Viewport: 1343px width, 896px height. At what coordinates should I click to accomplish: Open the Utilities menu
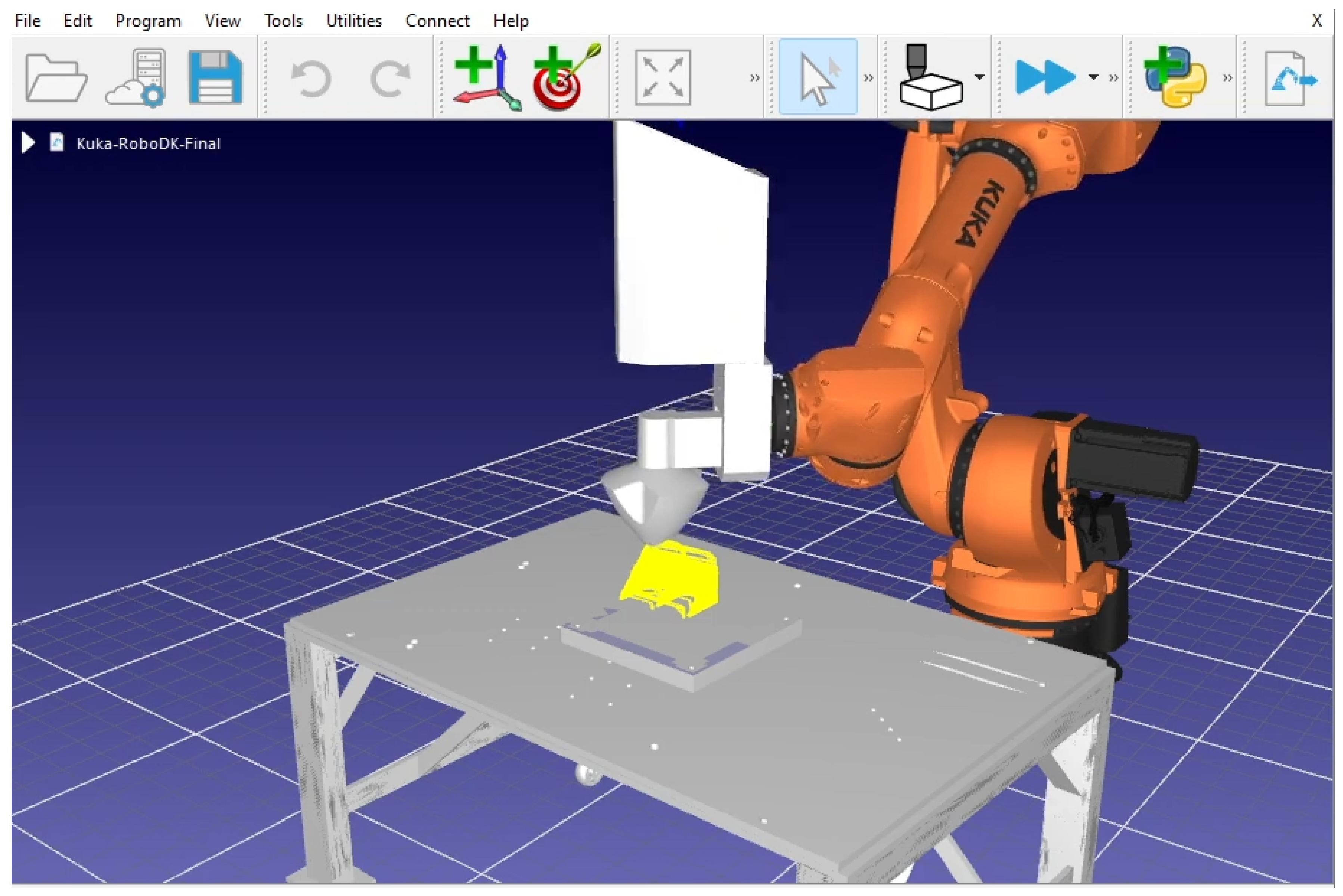[353, 21]
